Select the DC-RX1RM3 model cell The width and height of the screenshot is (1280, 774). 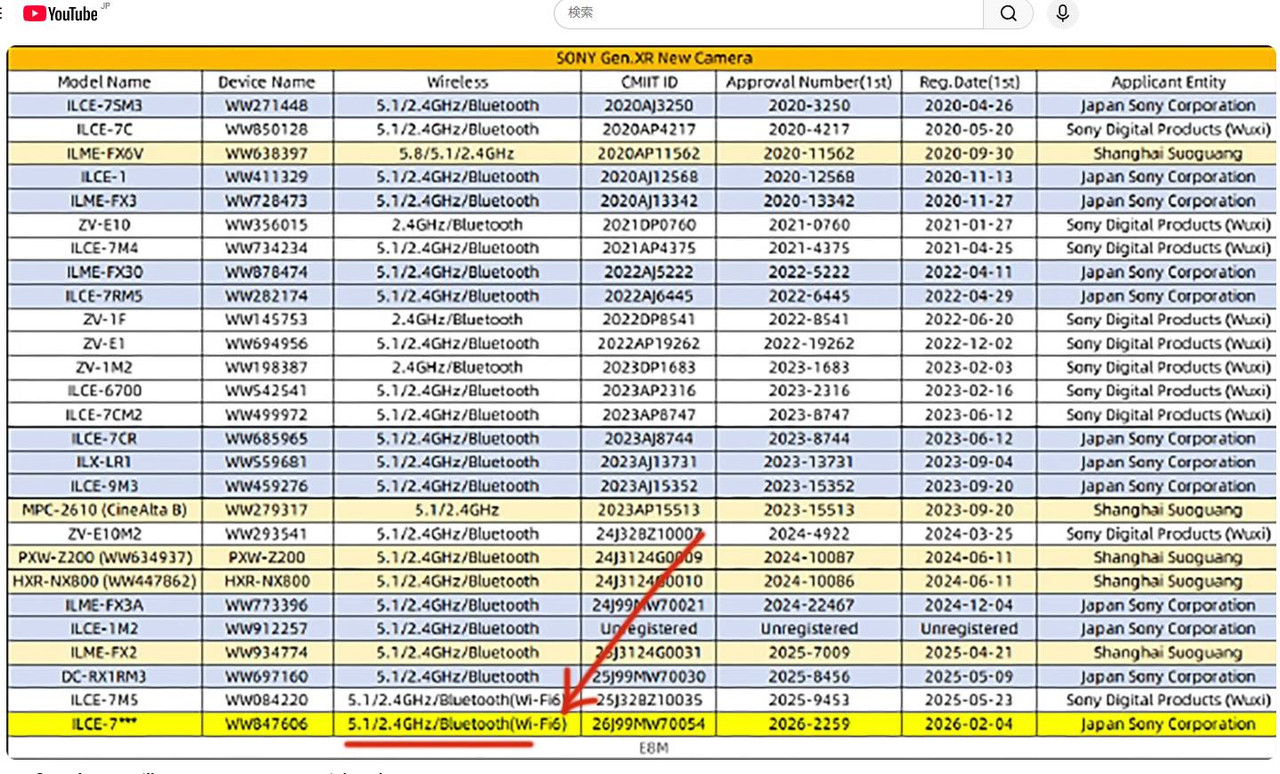coord(104,676)
